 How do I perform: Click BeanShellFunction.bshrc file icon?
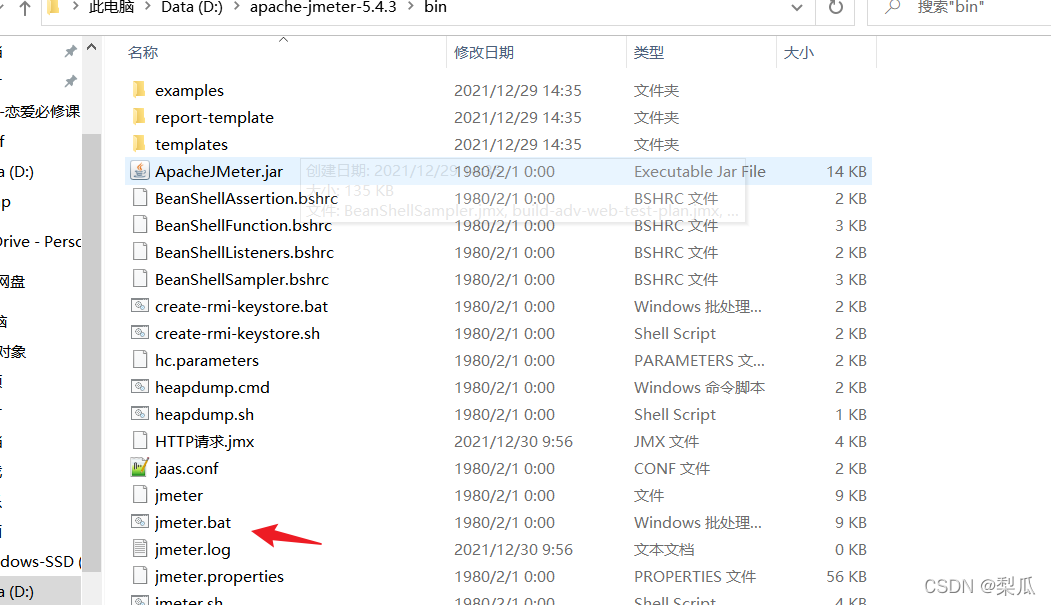click(x=139, y=224)
